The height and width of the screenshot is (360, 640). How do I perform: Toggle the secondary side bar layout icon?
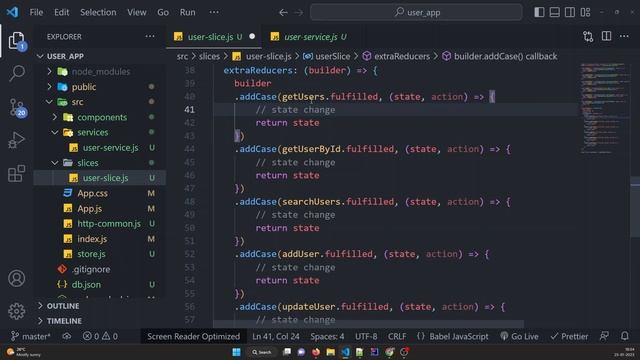[570, 12]
